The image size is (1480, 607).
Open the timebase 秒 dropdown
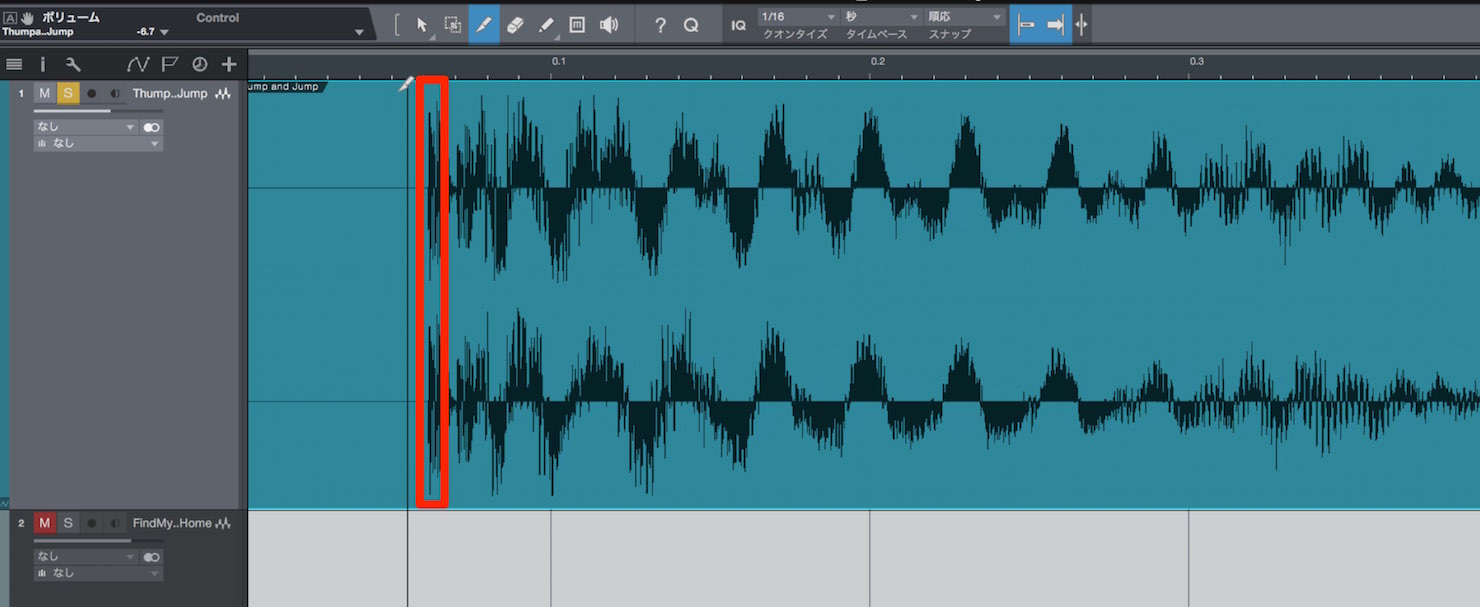click(x=882, y=17)
